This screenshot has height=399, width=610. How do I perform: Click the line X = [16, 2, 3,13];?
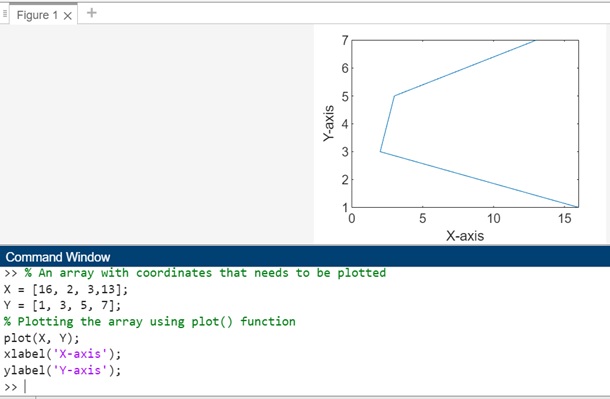click(x=66, y=289)
